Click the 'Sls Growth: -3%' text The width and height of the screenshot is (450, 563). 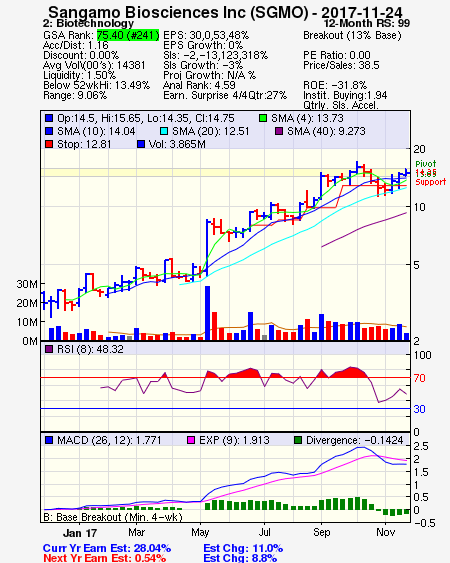click(203, 65)
